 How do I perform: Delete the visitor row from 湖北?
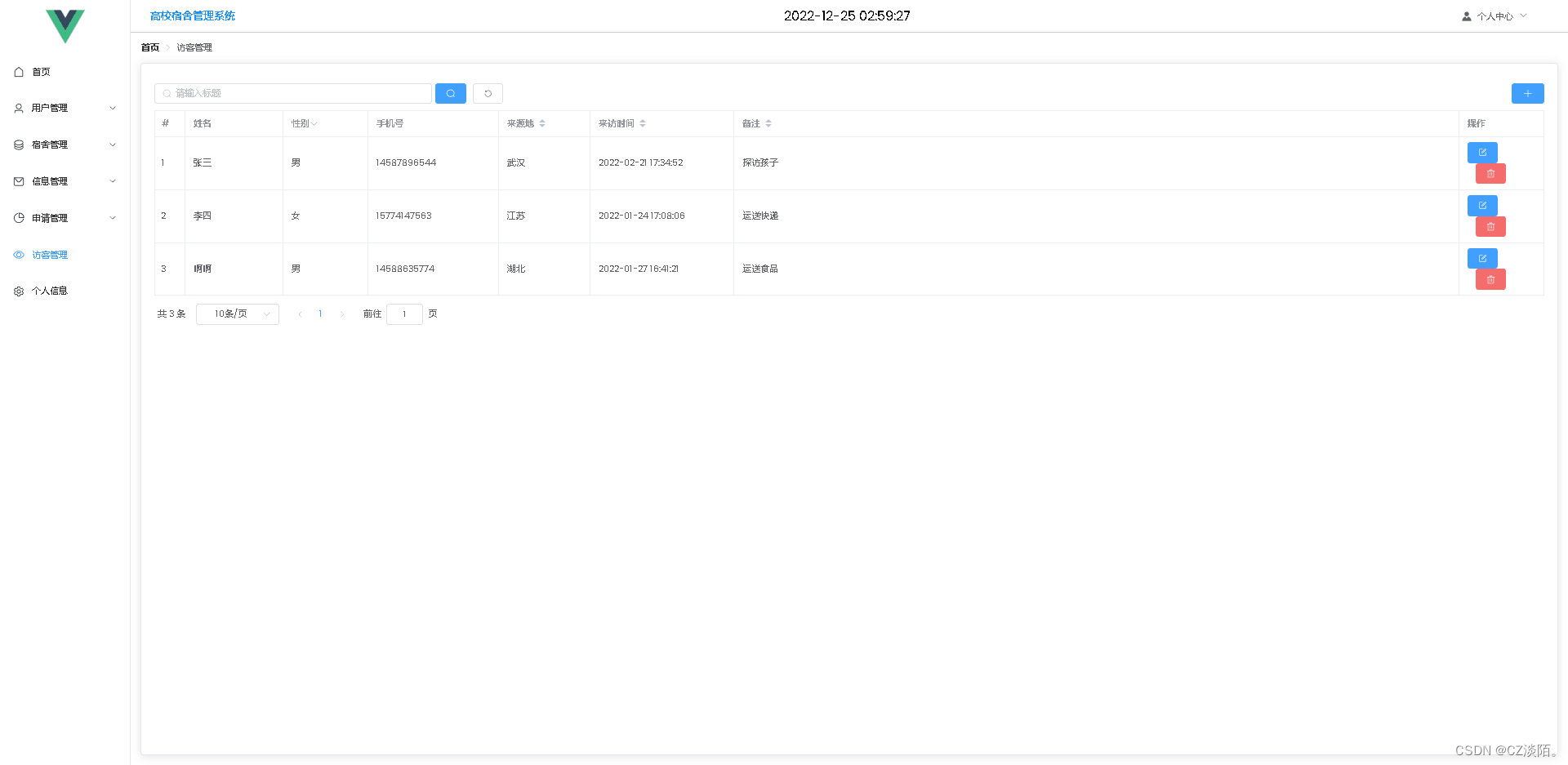1490,280
